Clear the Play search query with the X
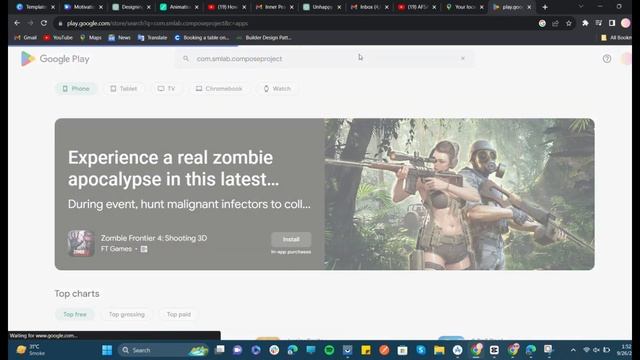This screenshot has width=640, height=360. tap(463, 58)
